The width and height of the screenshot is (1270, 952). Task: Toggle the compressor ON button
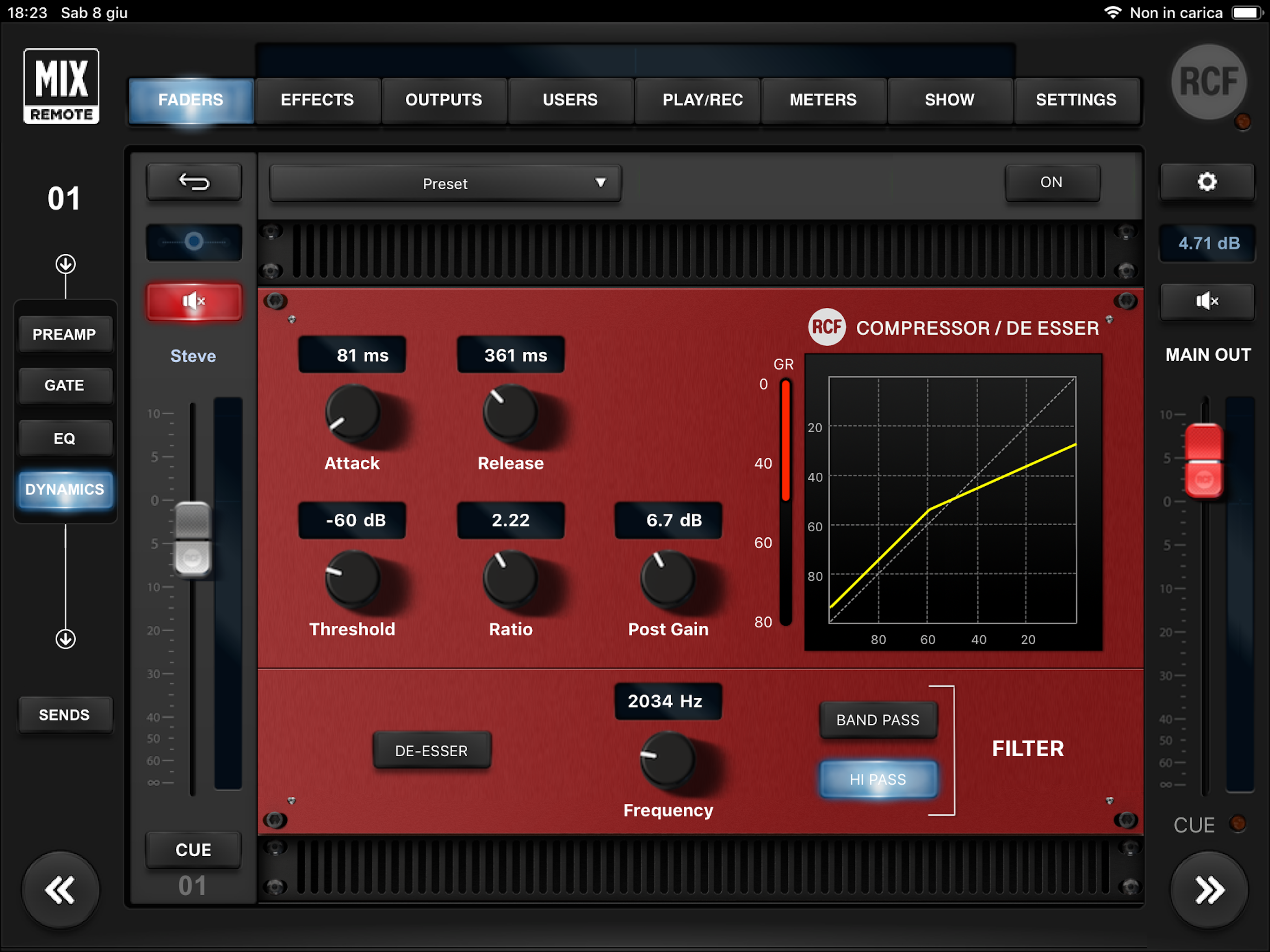[x=1051, y=183]
